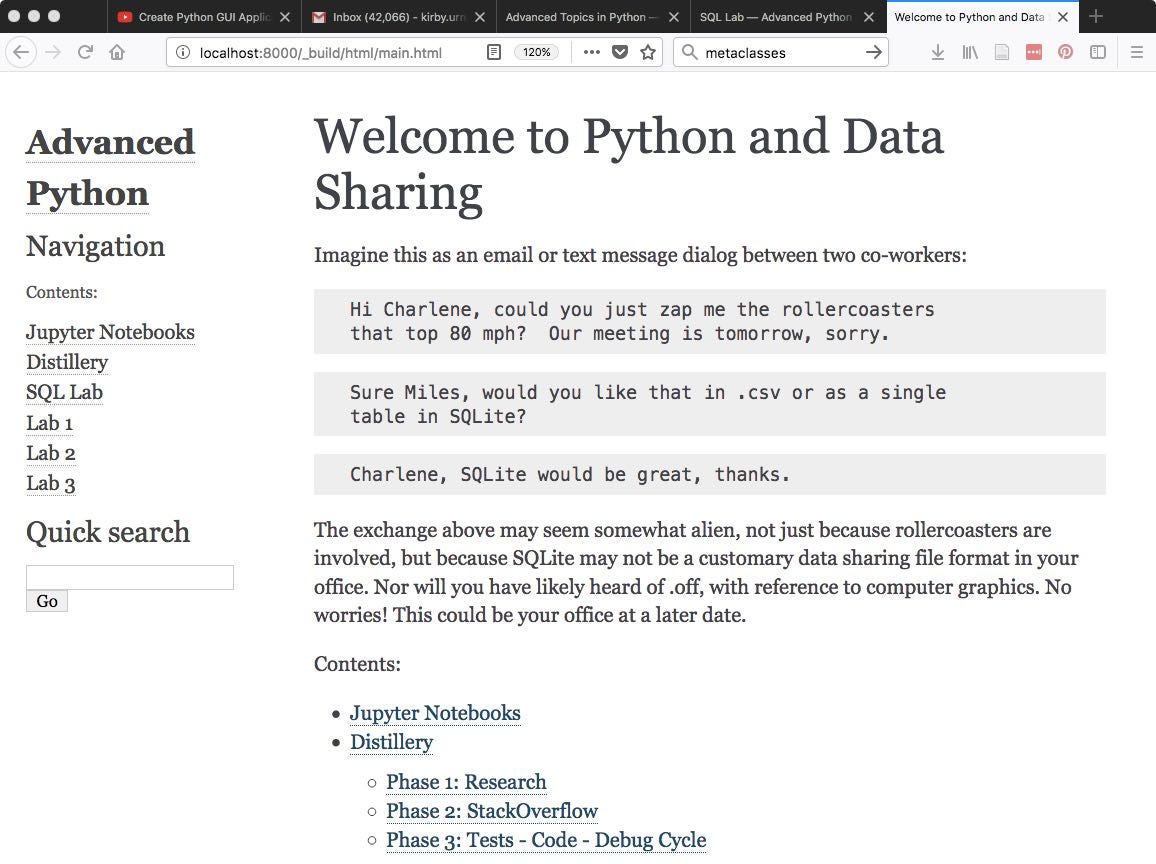Reload the current page
Viewport: 1156px width, 864px height.
[x=86, y=52]
